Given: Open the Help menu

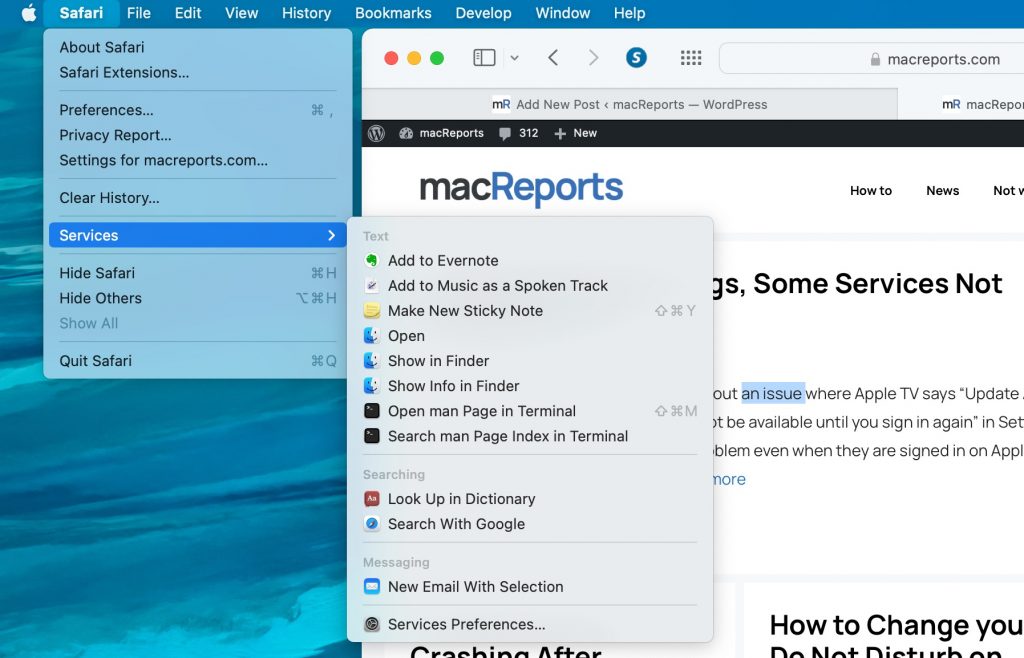Looking at the screenshot, I should [630, 13].
